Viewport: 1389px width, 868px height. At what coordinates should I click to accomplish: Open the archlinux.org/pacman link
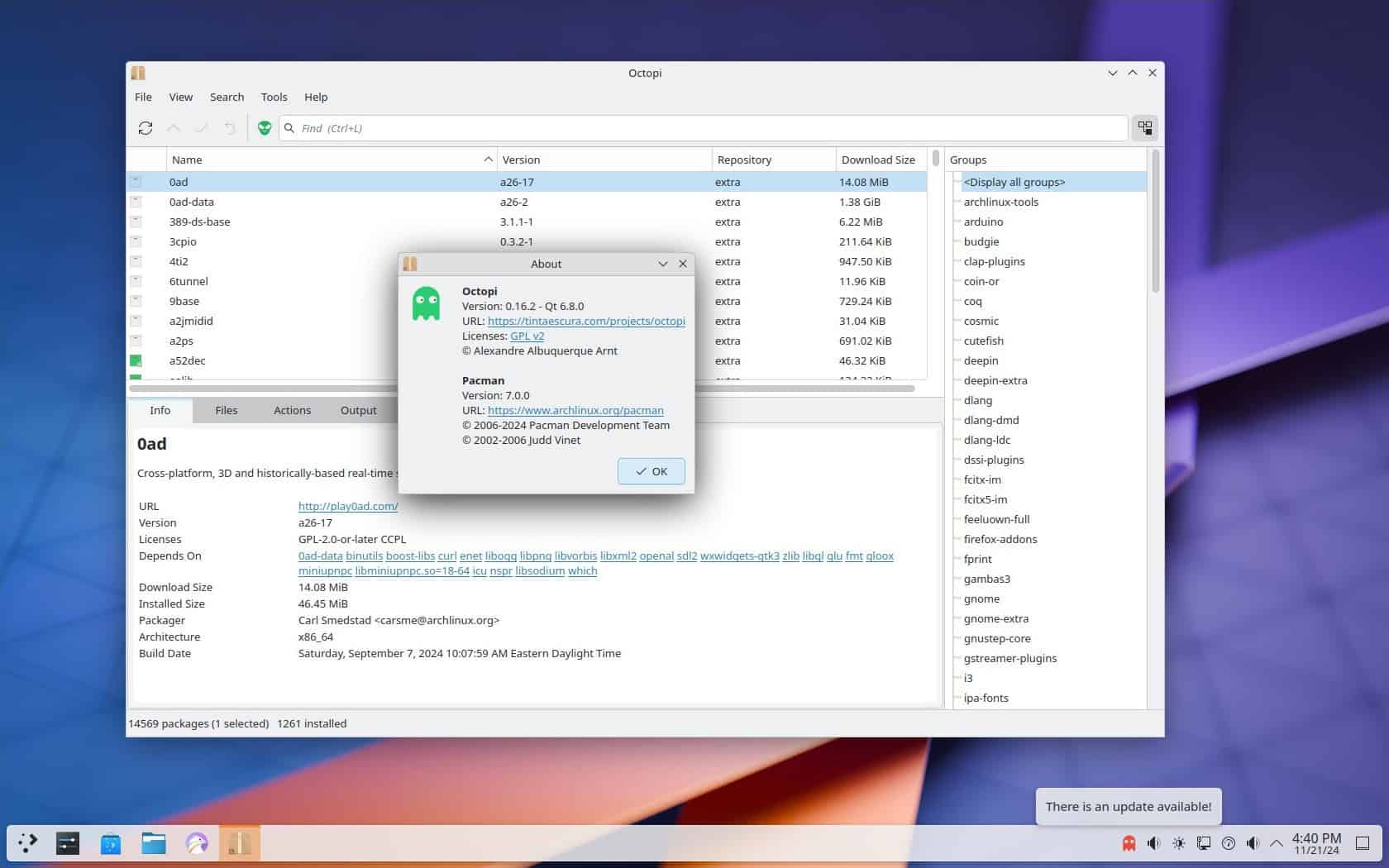point(575,410)
